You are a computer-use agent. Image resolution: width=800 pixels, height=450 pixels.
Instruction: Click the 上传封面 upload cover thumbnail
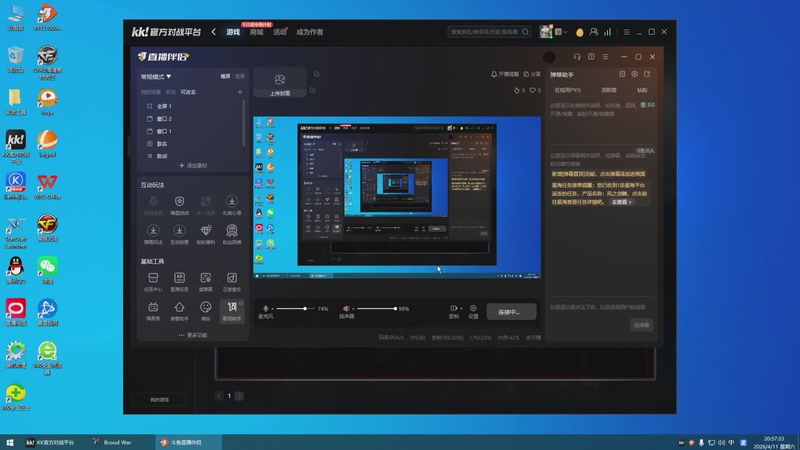(280, 83)
